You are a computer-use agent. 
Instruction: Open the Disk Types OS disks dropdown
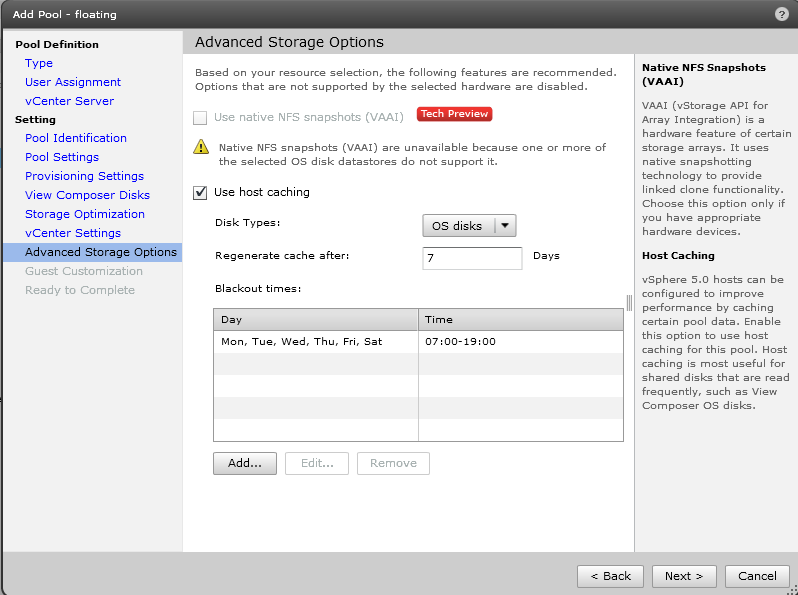[x=469, y=225]
